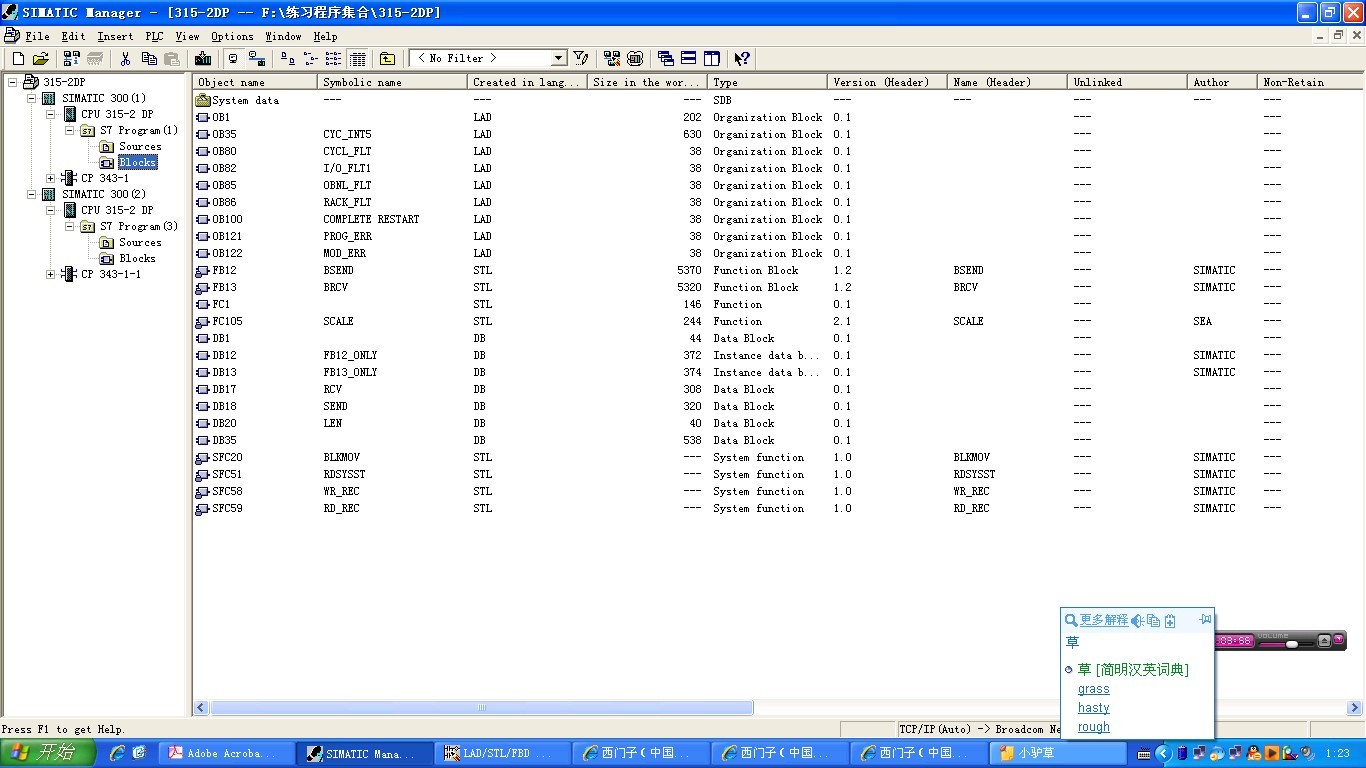Viewport: 1366px width, 768px height.
Task: Select the FC105 SCALE block icon
Action: [203, 321]
